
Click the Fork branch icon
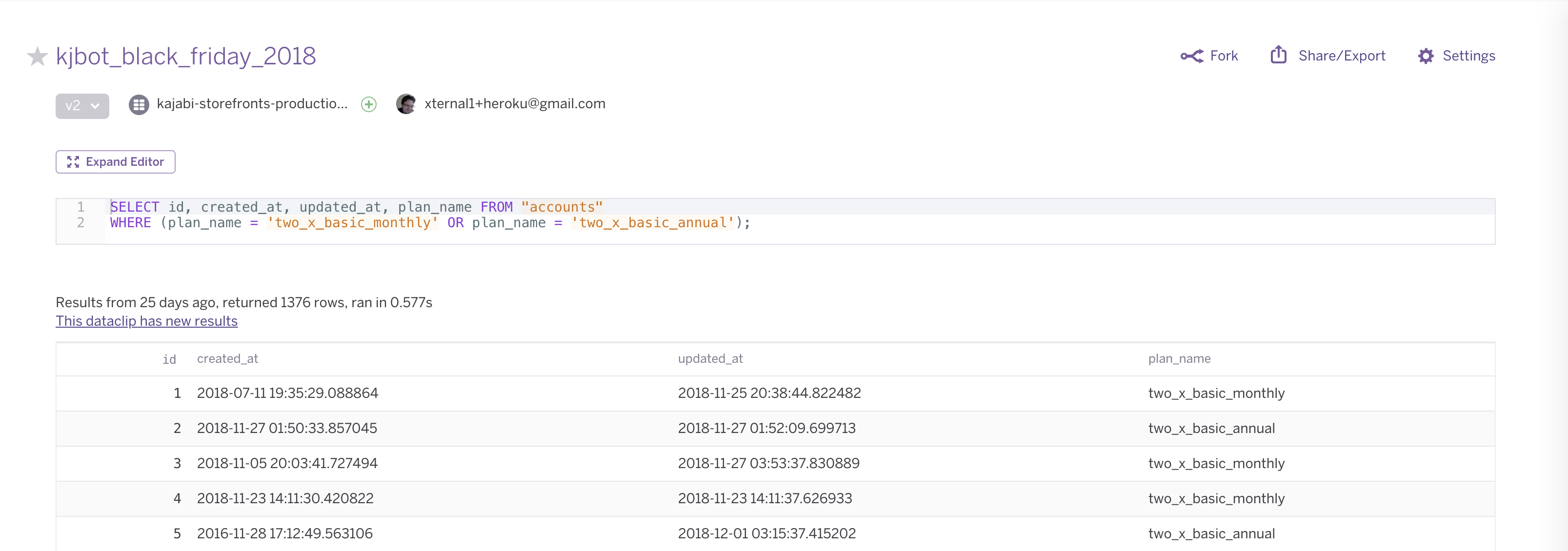pyautogui.click(x=1191, y=56)
